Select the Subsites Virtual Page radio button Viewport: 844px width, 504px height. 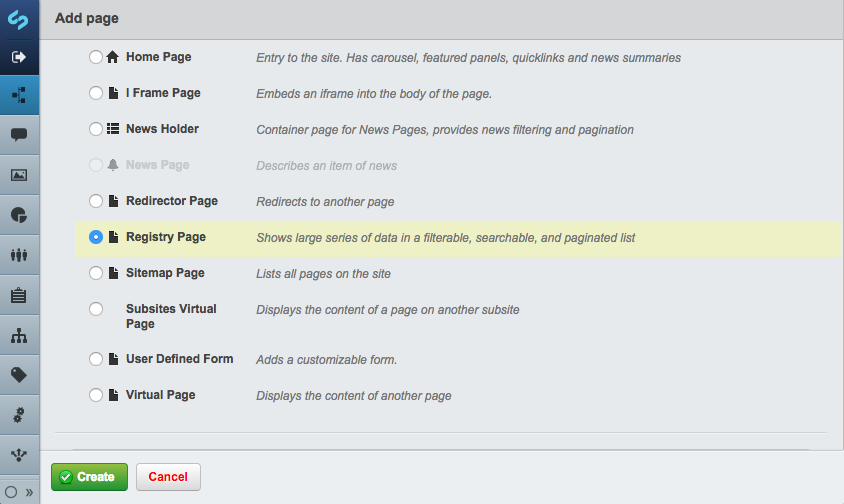[x=96, y=309]
